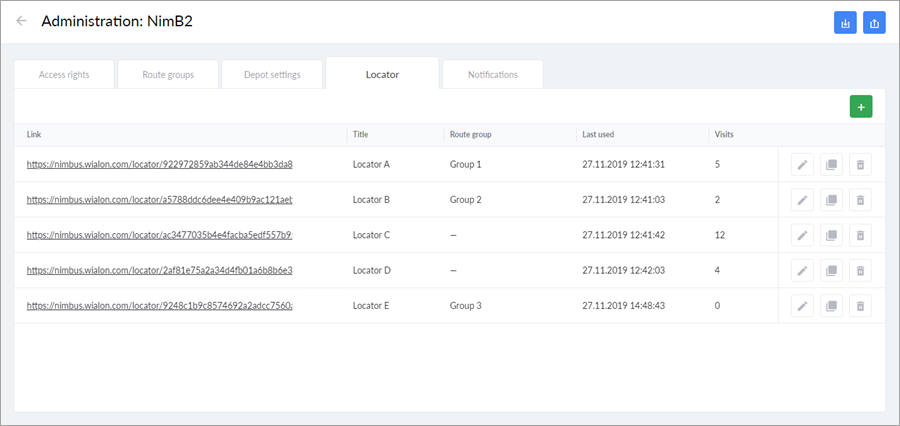The width and height of the screenshot is (900, 426).
Task: Add a new locator with plus button
Action: [860, 107]
